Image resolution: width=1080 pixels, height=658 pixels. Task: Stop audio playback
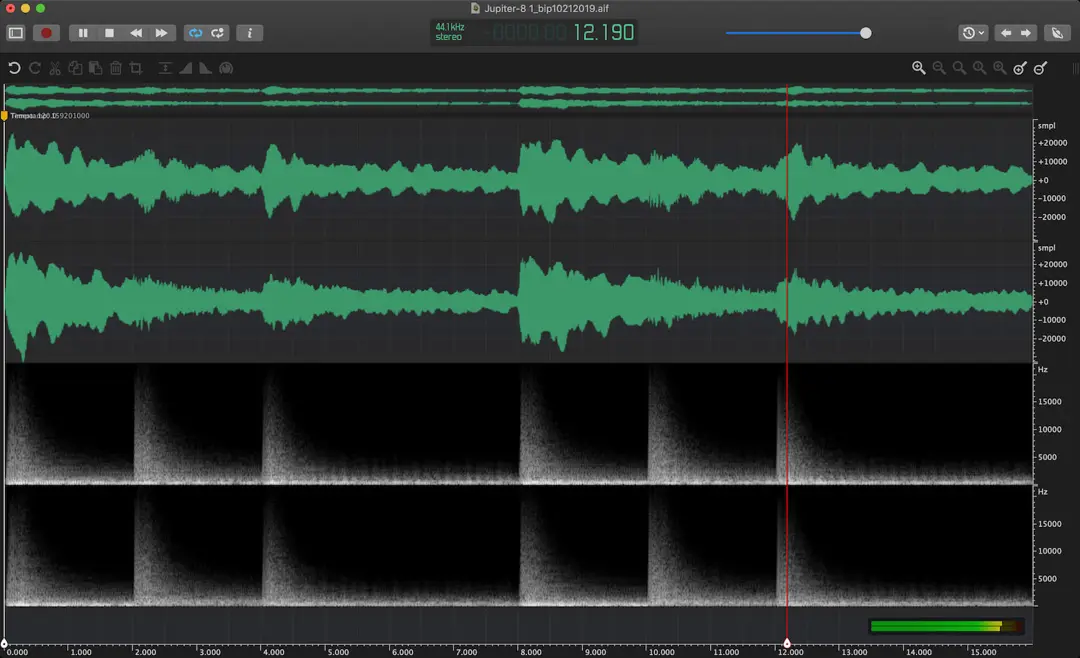109,33
